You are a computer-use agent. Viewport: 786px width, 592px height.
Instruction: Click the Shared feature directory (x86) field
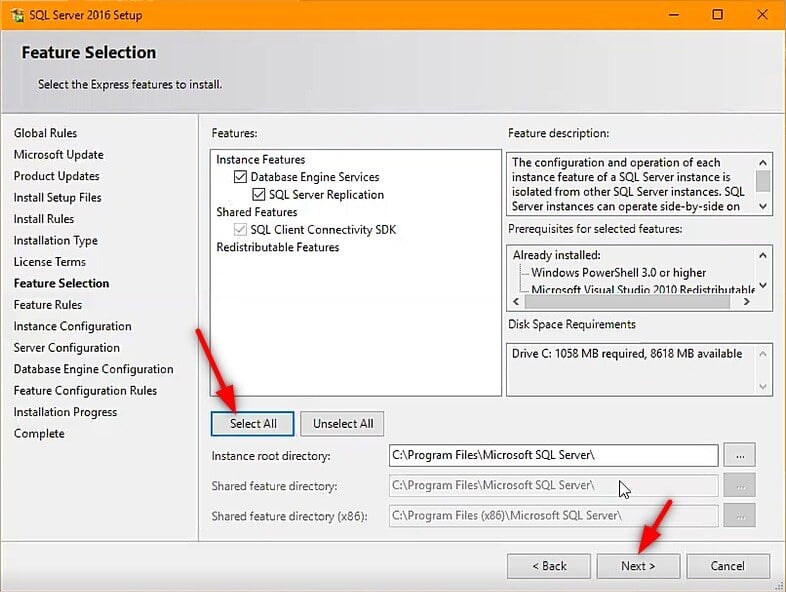[553, 516]
